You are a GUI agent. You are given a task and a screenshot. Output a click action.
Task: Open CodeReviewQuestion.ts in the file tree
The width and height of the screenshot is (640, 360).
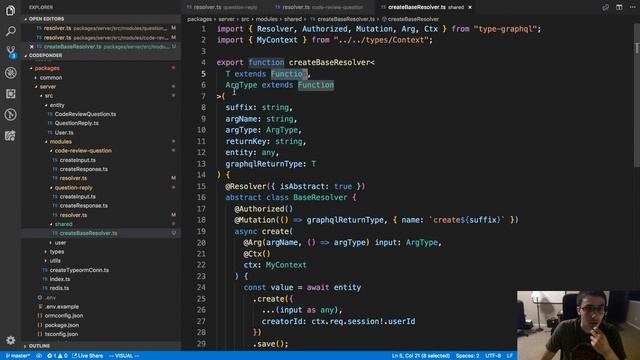click(x=85, y=114)
